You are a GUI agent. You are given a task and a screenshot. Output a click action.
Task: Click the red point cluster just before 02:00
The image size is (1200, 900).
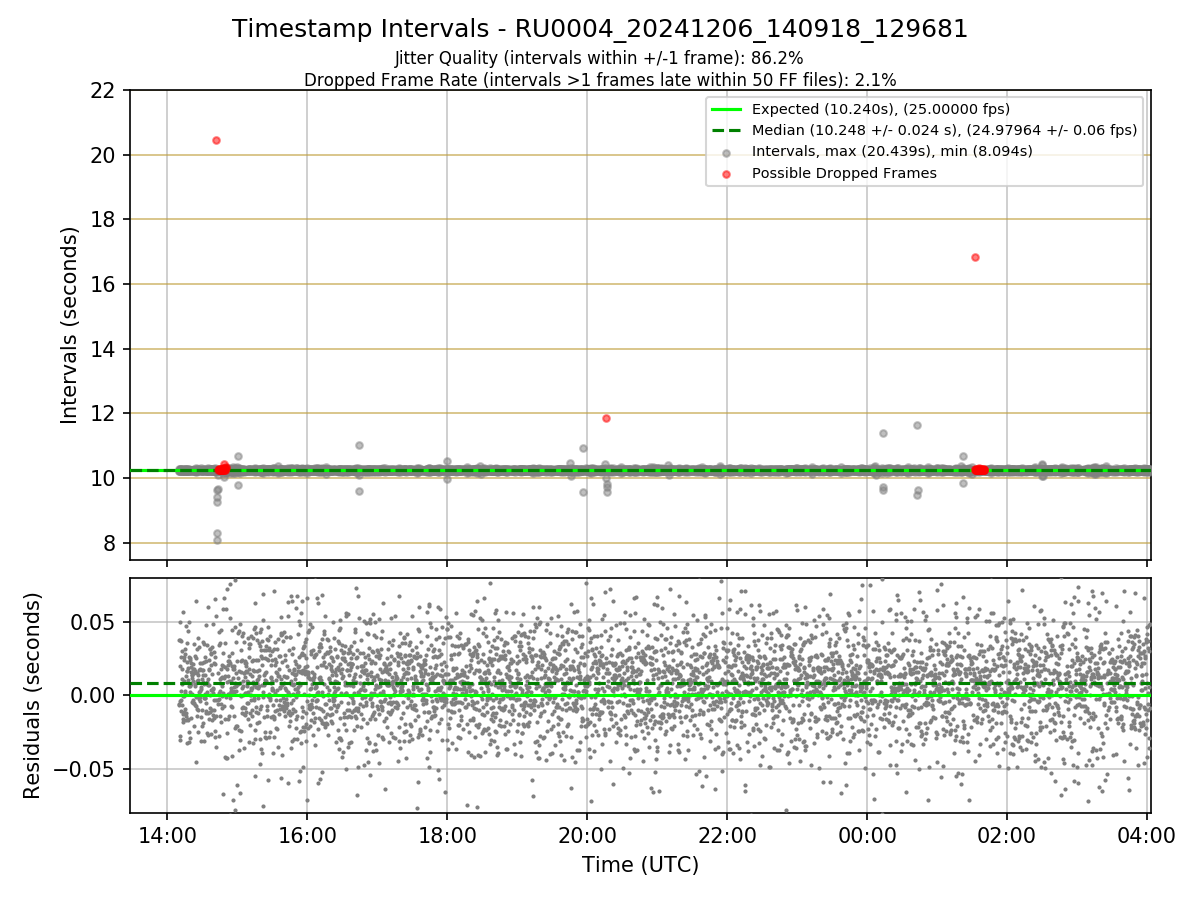pyautogui.click(x=980, y=470)
